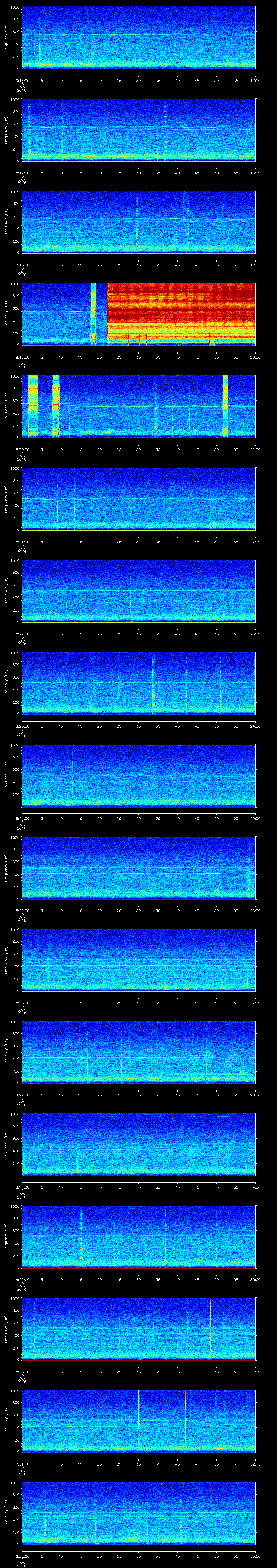Click the Frequency (Hz) axis label of 8:16:00 plot
Screen dimensions: 277x1568
(x=6, y=38)
